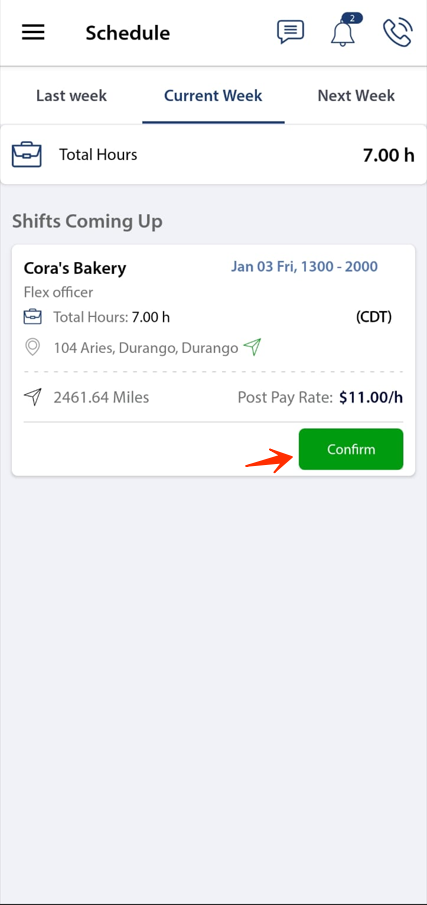
Task: Tap the green navigation arrow by address
Action: pyautogui.click(x=252, y=347)
